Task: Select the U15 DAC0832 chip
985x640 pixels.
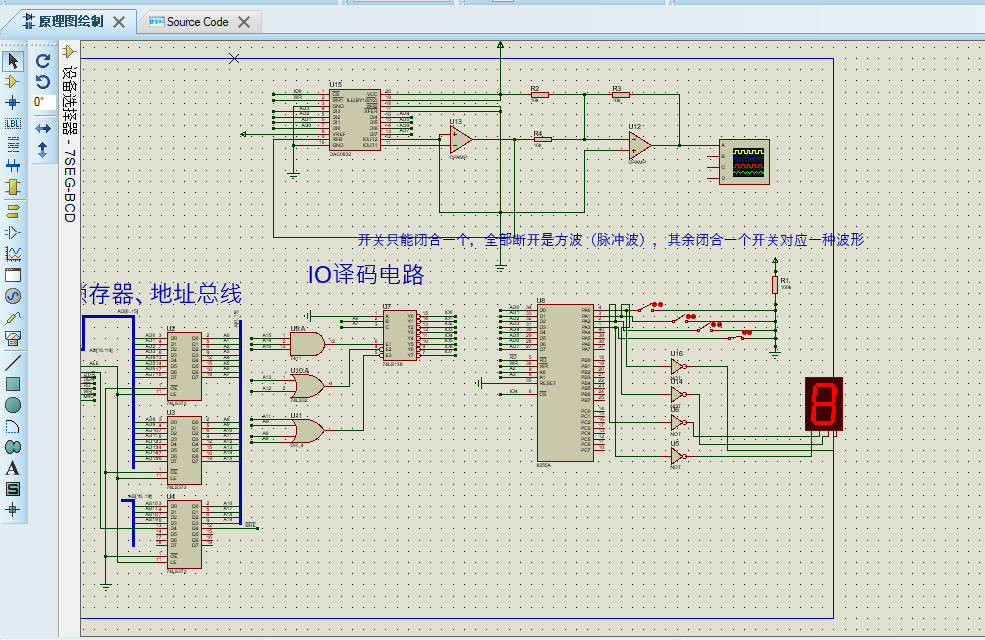Action: (x=355, y=119)
